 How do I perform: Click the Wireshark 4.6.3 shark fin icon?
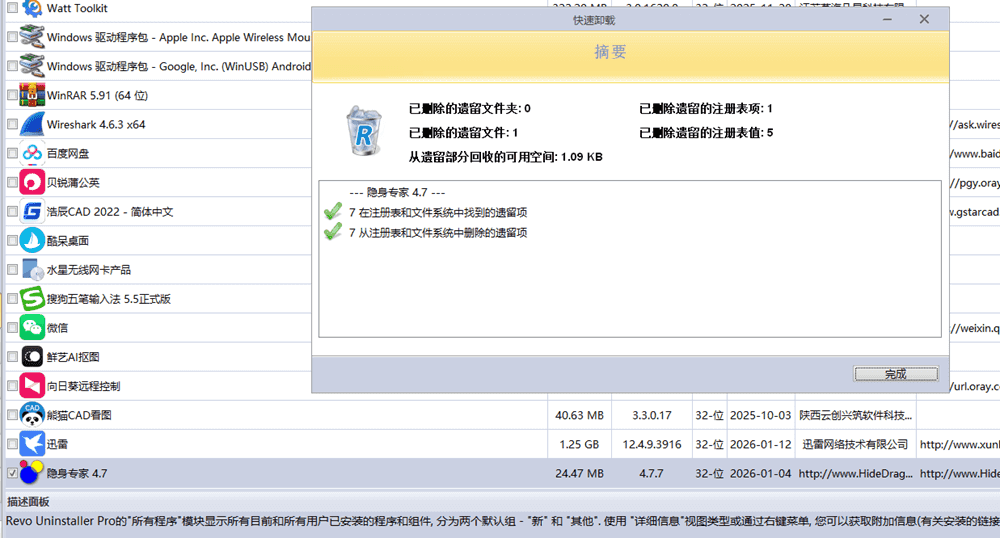click(x=32, y=125)
